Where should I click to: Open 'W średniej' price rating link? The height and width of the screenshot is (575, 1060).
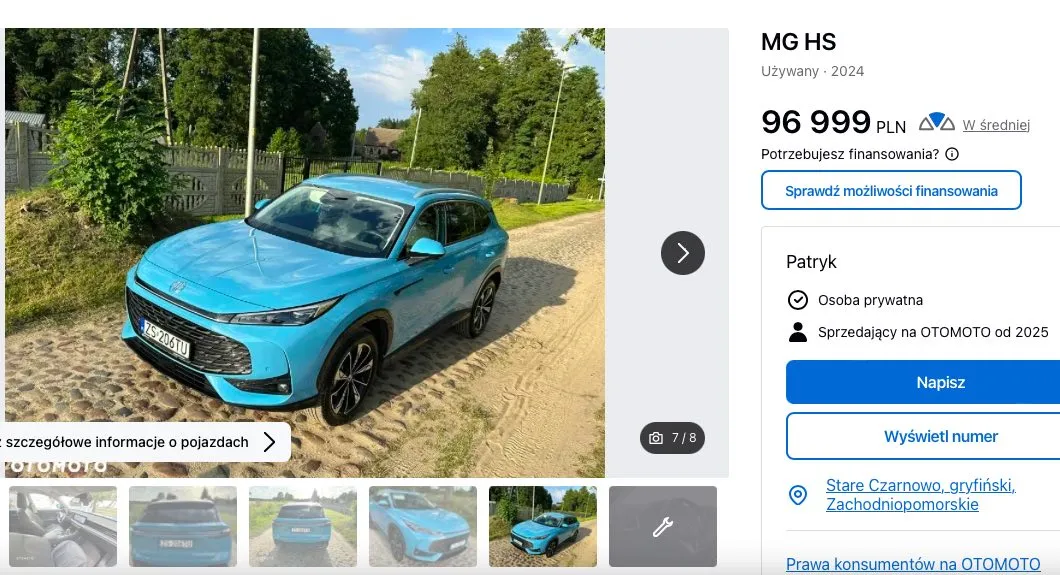tap(996, 125)
